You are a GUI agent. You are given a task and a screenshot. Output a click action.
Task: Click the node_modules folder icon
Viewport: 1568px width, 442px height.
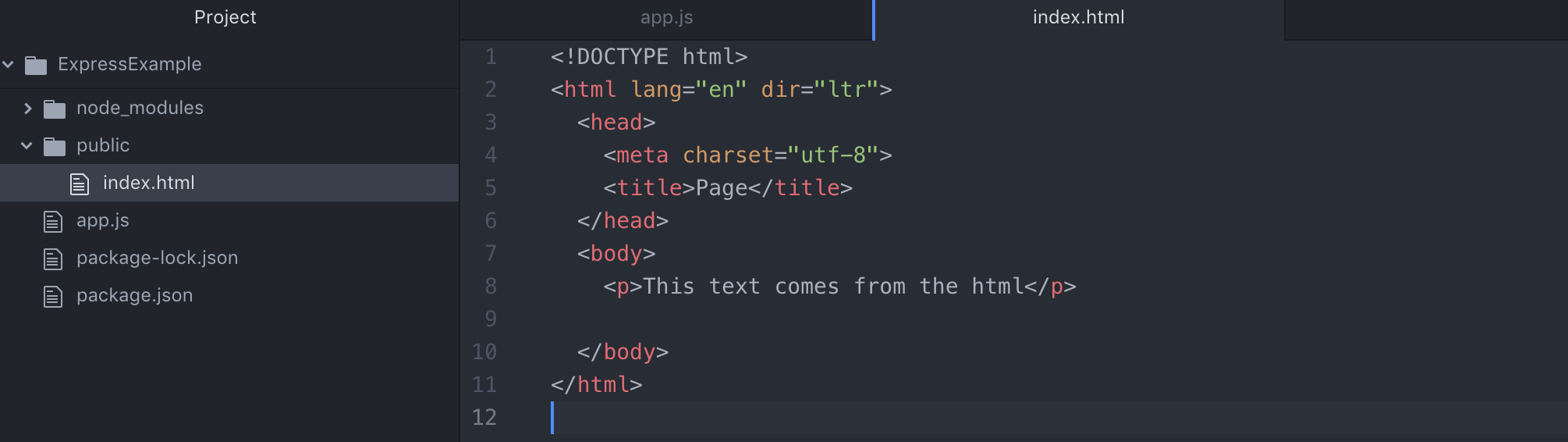pyautogui.click(x=55, y=109)
